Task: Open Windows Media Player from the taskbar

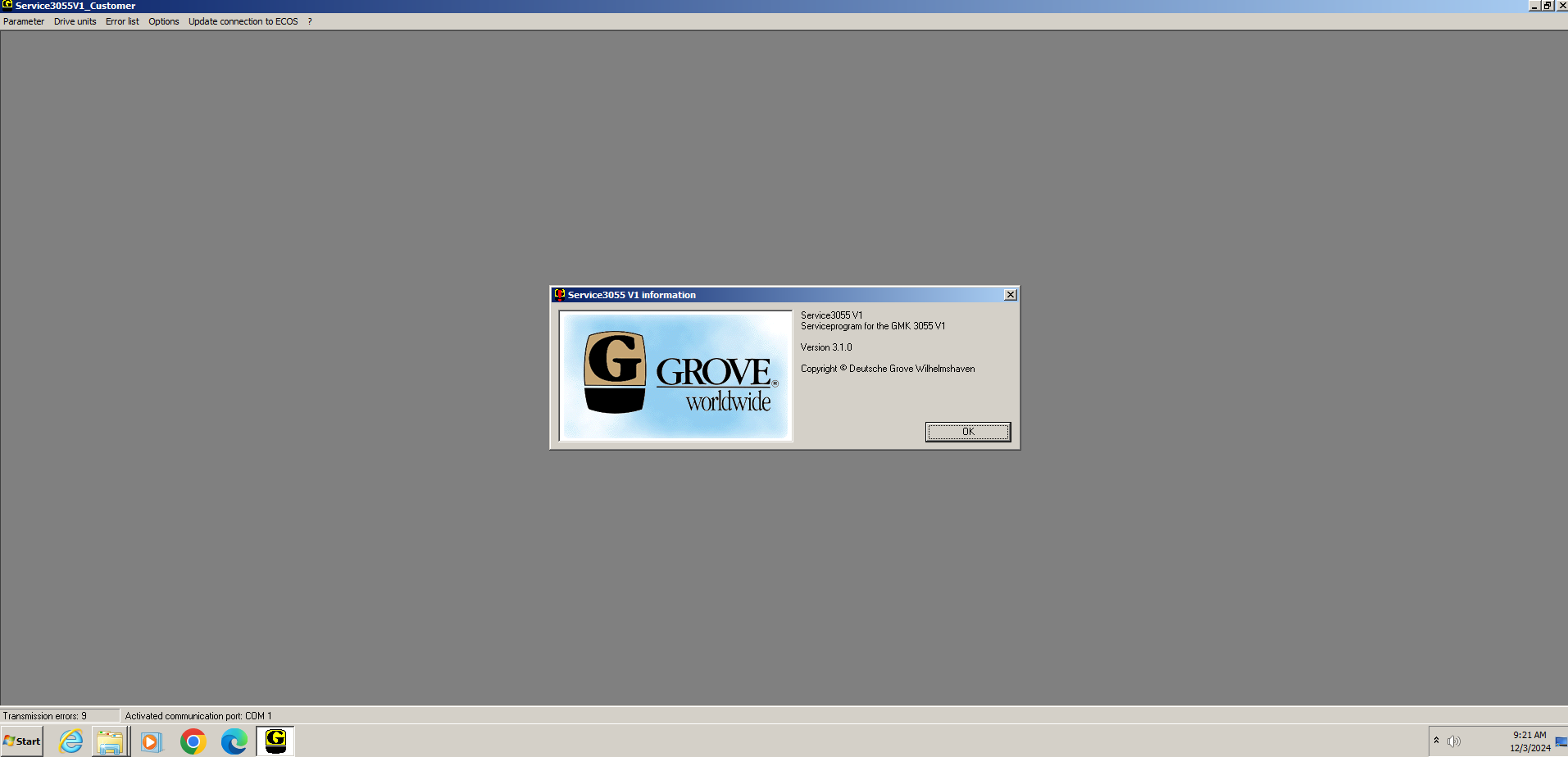Action: pos(151,741)
